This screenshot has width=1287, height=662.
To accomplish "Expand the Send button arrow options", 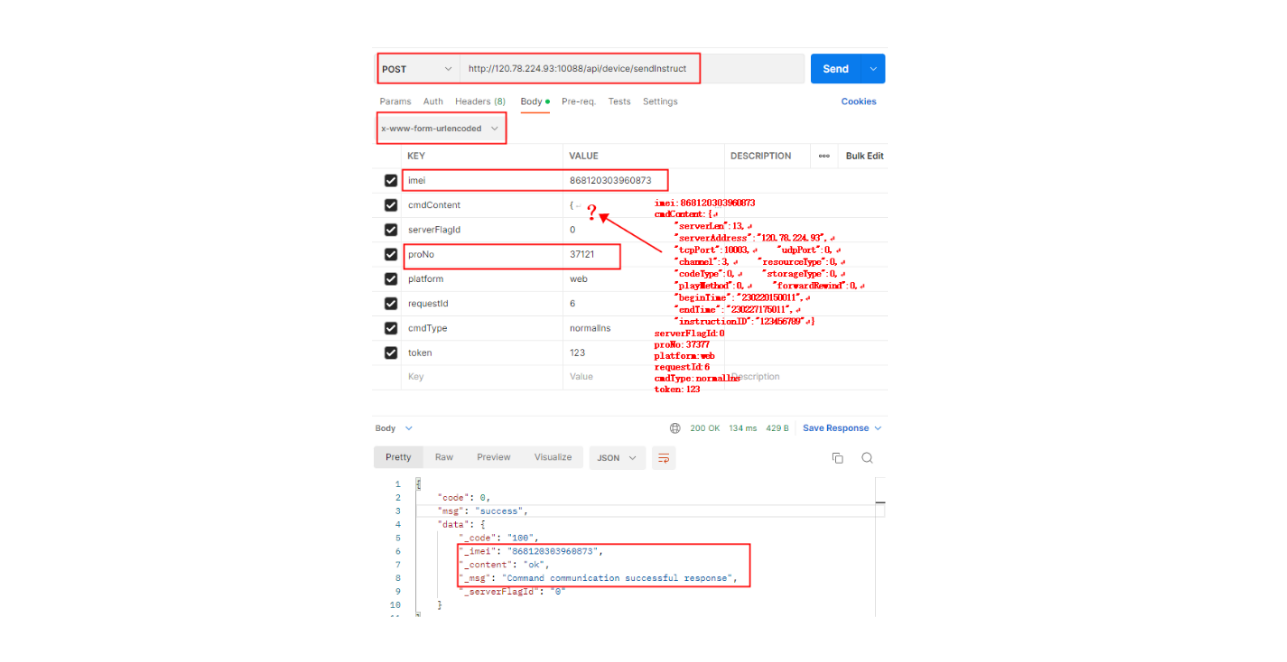I will coord(873,69).
